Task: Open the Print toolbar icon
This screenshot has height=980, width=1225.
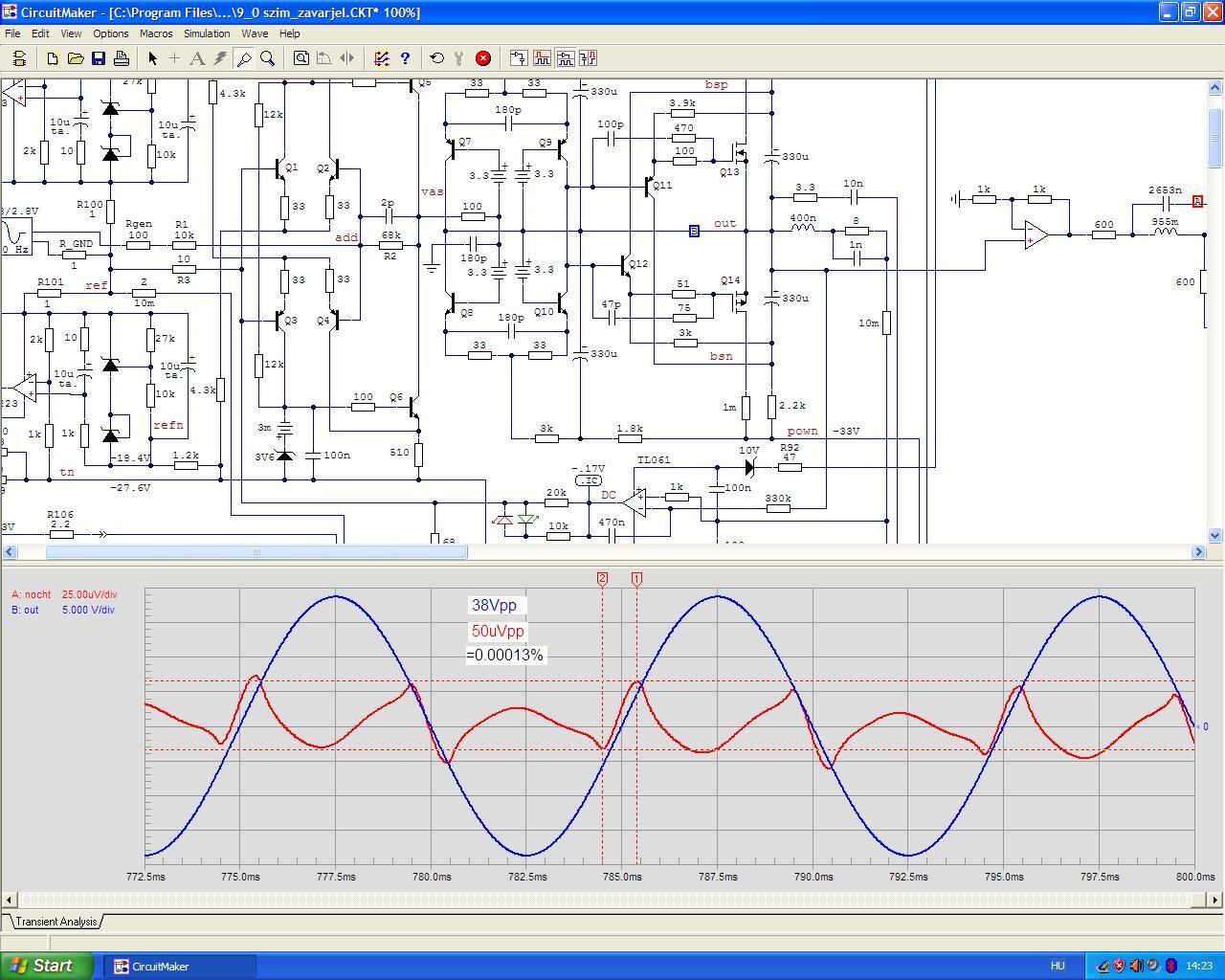Action: (x=122, y=58)
